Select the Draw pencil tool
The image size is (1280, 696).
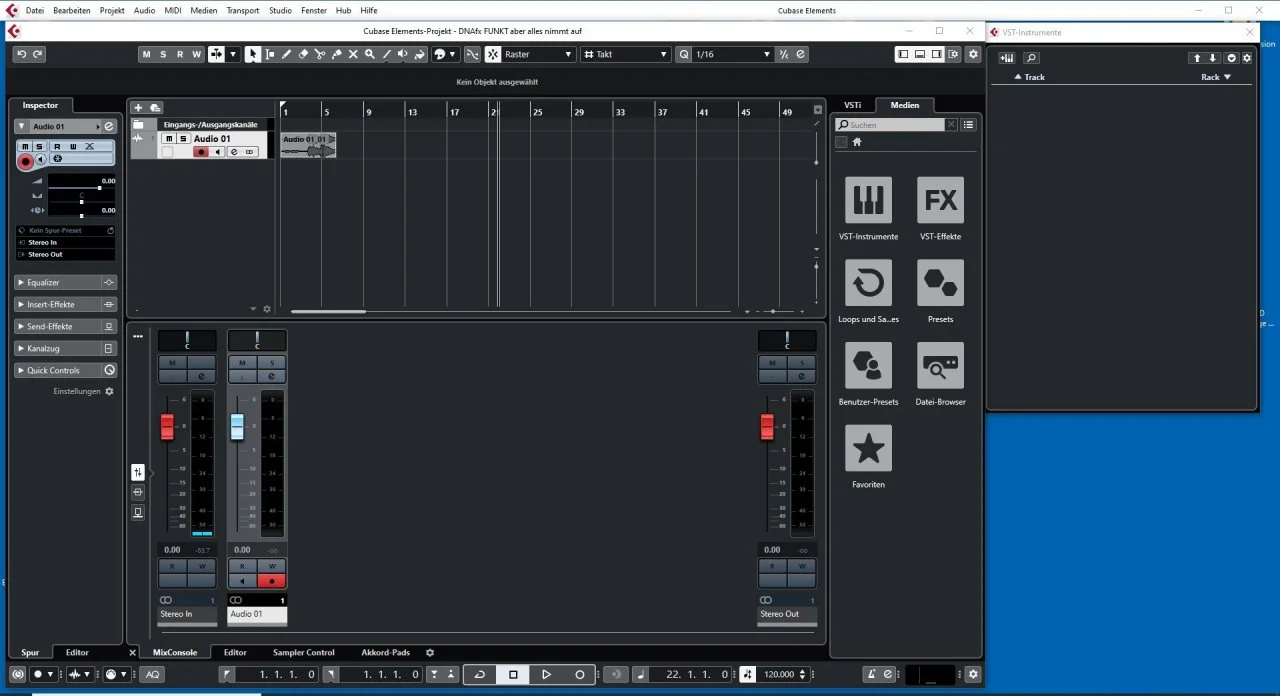pyautogui.click(x=286, y=54)
